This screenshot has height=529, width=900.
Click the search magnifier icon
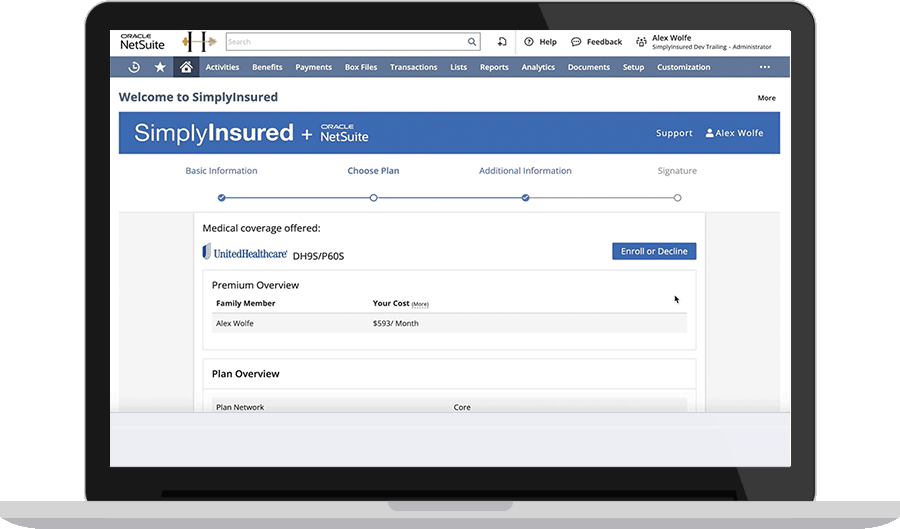[x=472, y=42]
